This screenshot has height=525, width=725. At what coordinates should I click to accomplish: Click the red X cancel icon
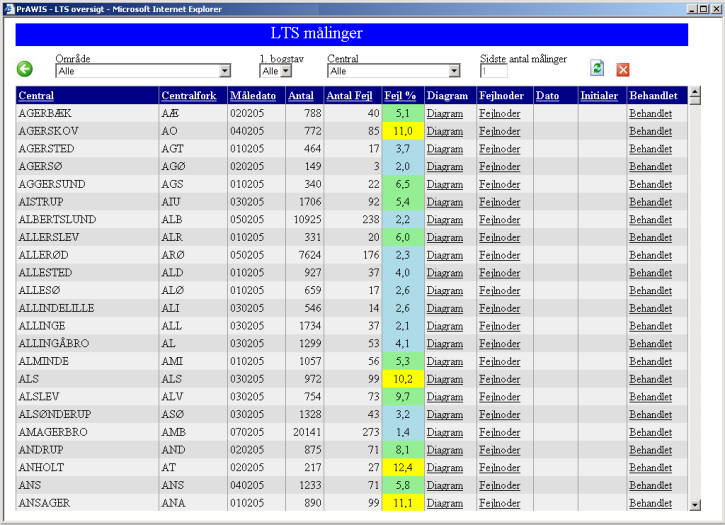pyautogui.click(x=623, y=69)
